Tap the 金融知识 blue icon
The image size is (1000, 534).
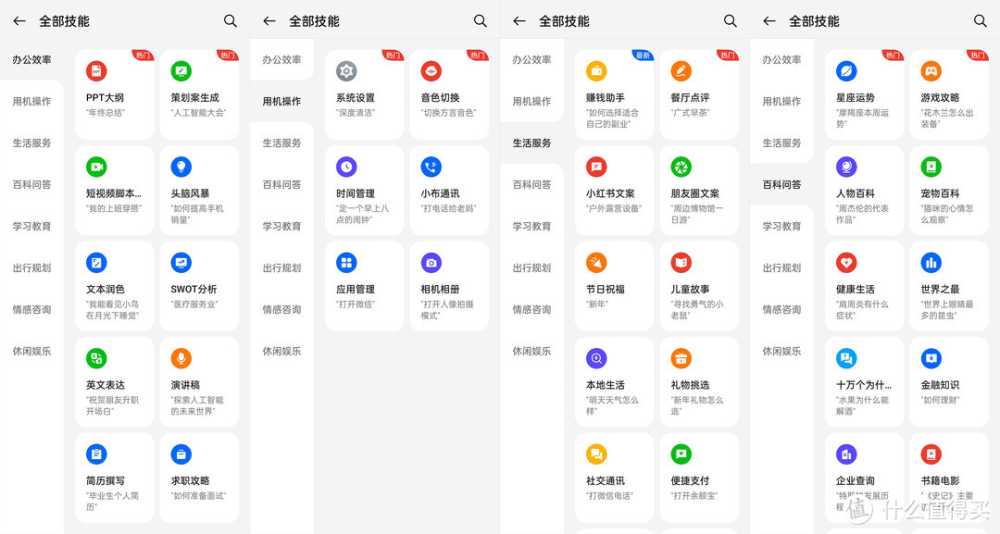click(931, 359)
